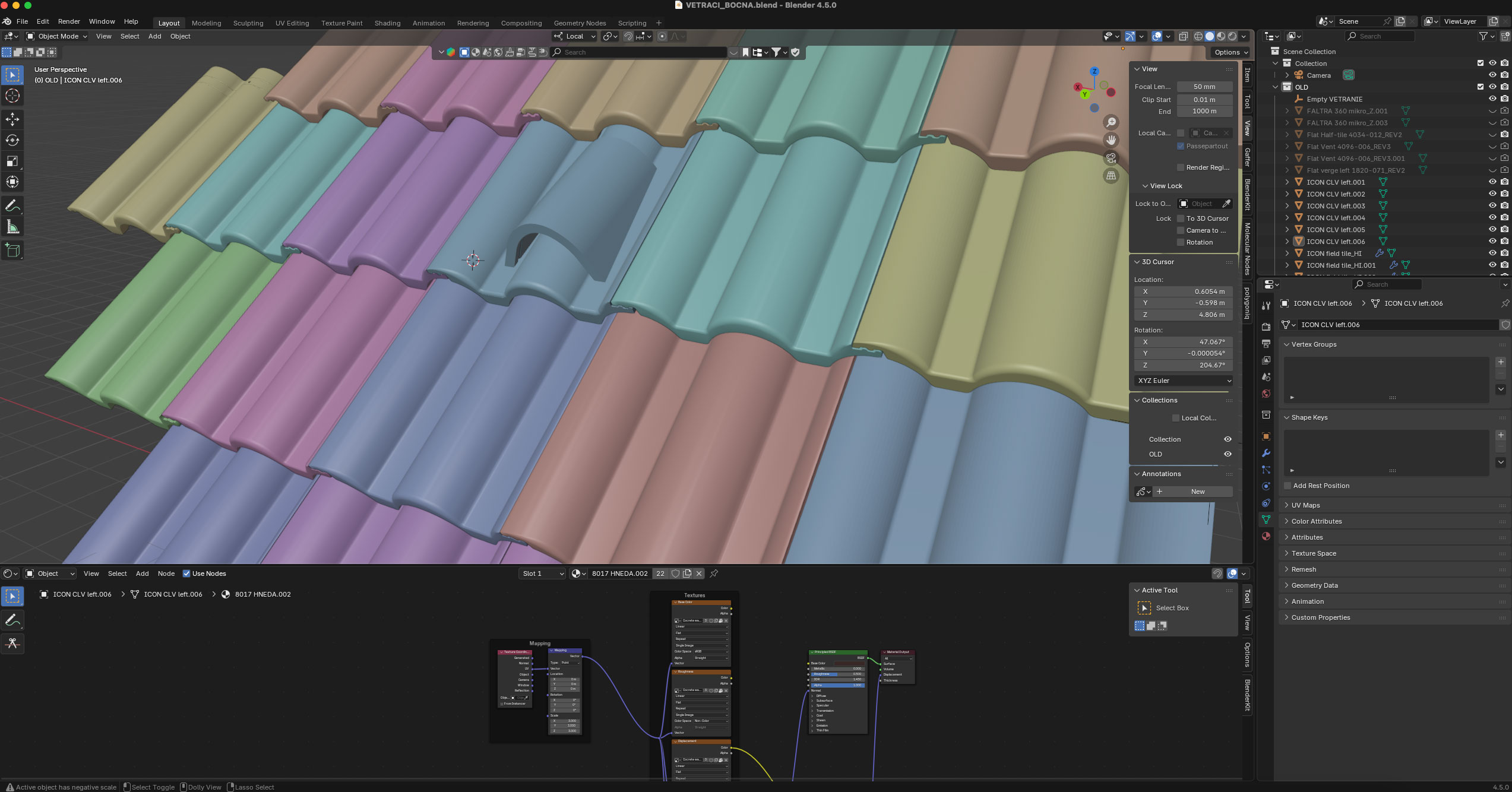Screen dimensions: 1512x792
Task: Open the Object Mode dropdown
Action: 58,36
